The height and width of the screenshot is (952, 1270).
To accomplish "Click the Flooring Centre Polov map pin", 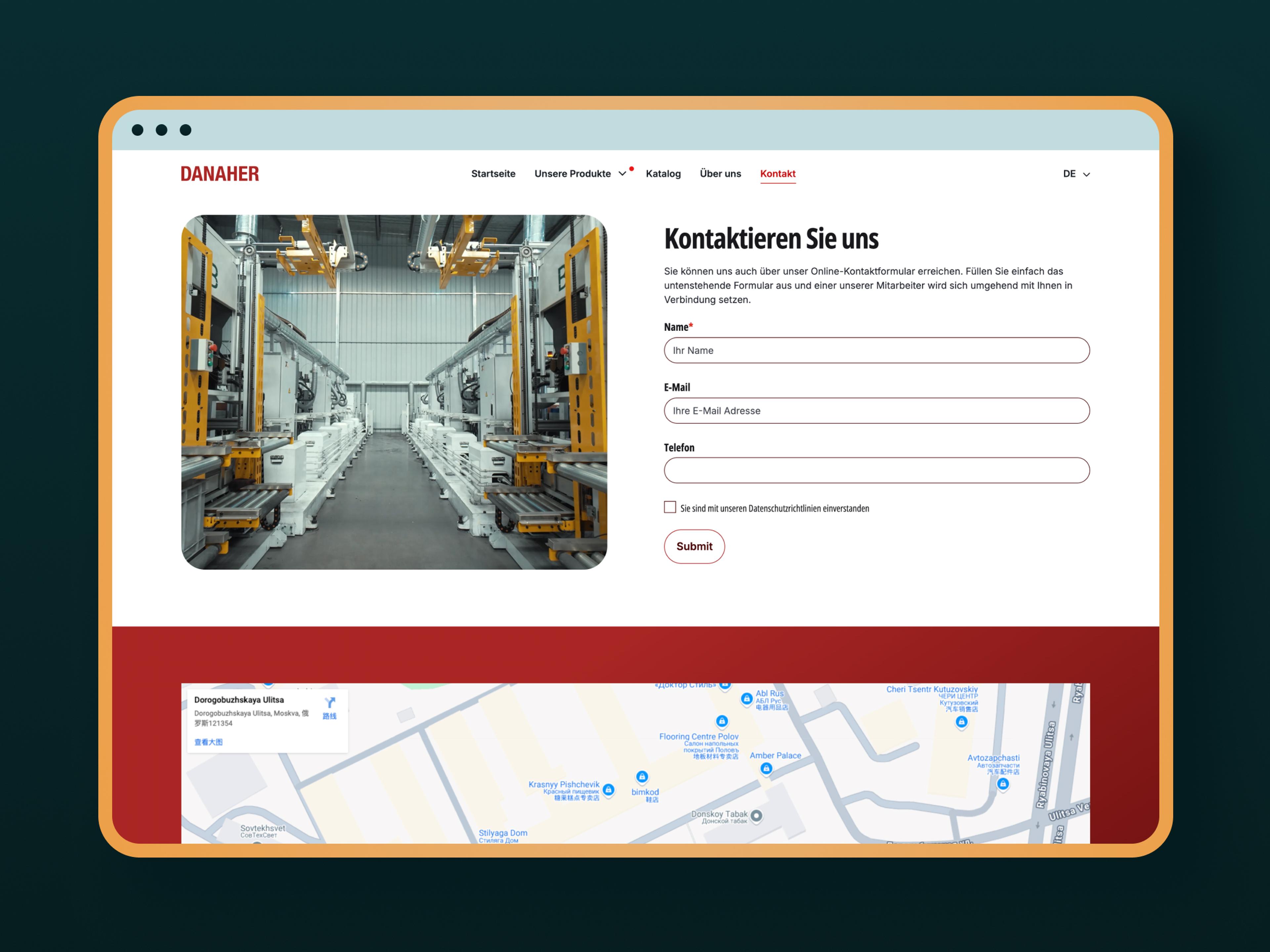I will click(x=722, y=721).
